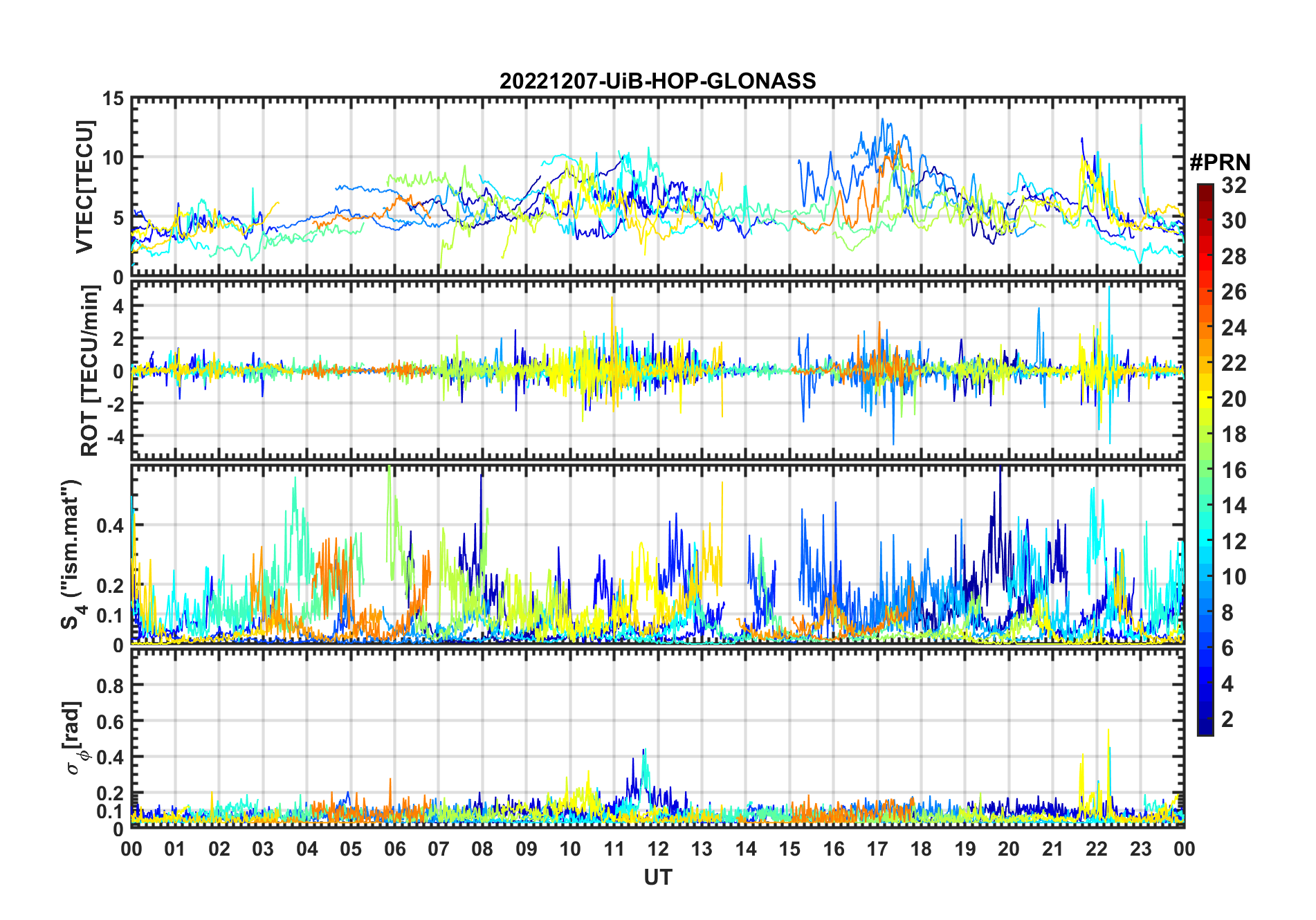1316x920 pixels.
Task: Click the 32 tick label on PRN colorbar
Action: 1234,185
